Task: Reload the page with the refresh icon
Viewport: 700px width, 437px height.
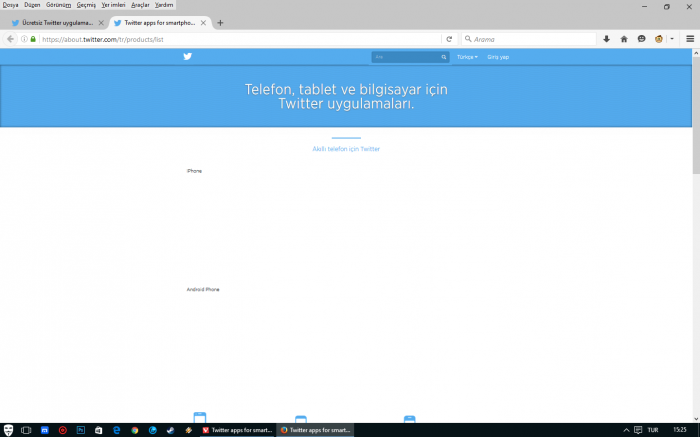Action: pyautogui.click(x=449, y=39)
